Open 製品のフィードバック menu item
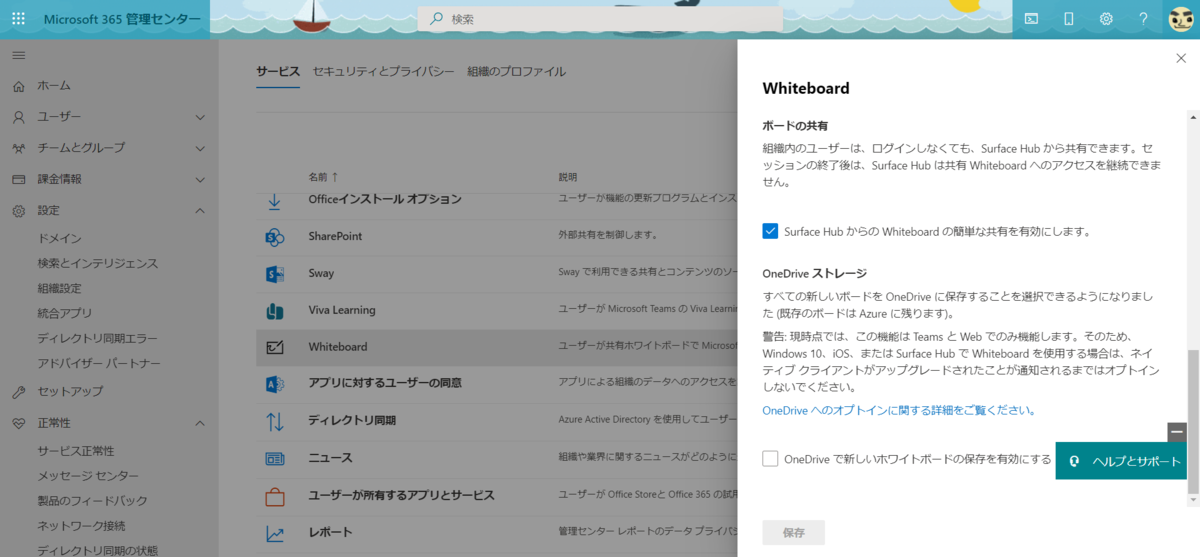Image resolution: width=1200 pixels, height=557 pixels. tap(93, 501)
